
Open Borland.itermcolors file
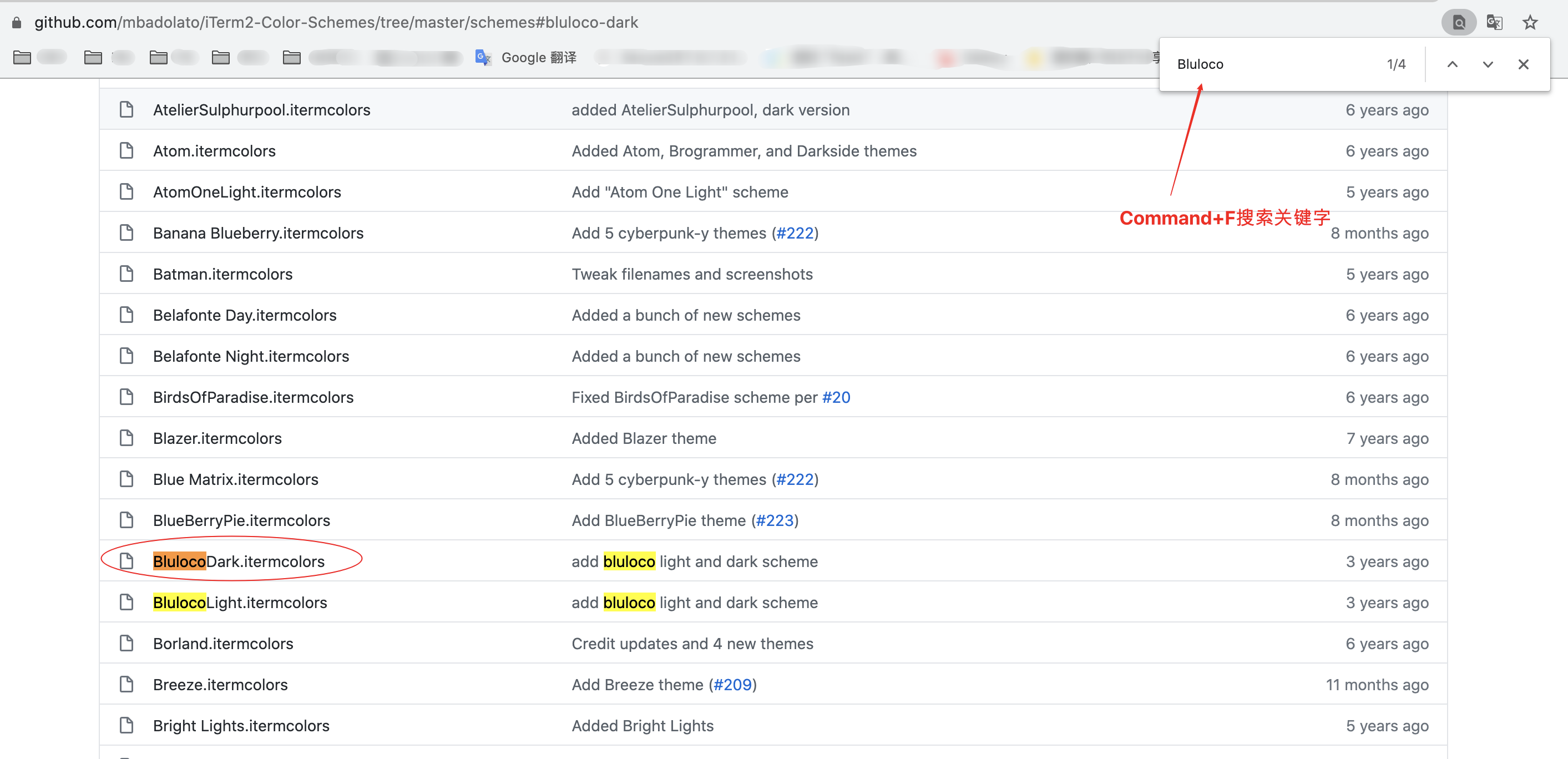(223, 644)
